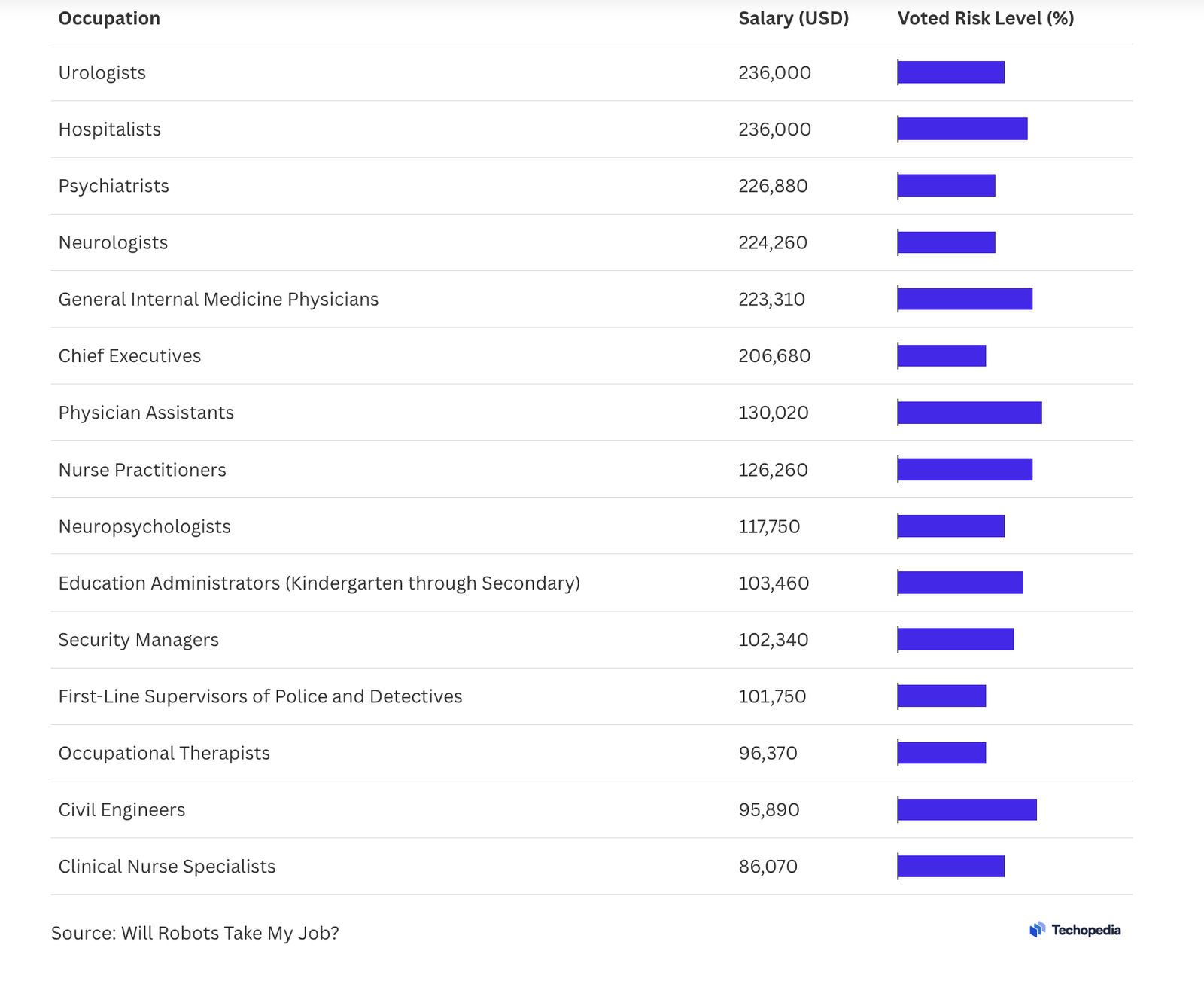1204x981 pixels.
Task: Click the Salary (USD) column header
Action: pyautogui.click(x=793, y=18)
